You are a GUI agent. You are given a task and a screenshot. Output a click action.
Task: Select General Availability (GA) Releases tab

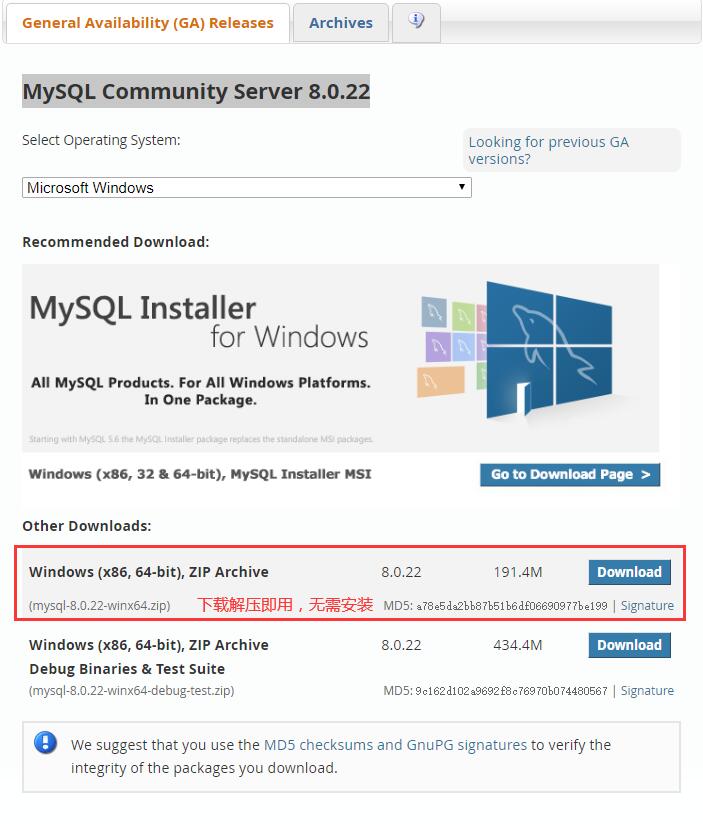147,23
